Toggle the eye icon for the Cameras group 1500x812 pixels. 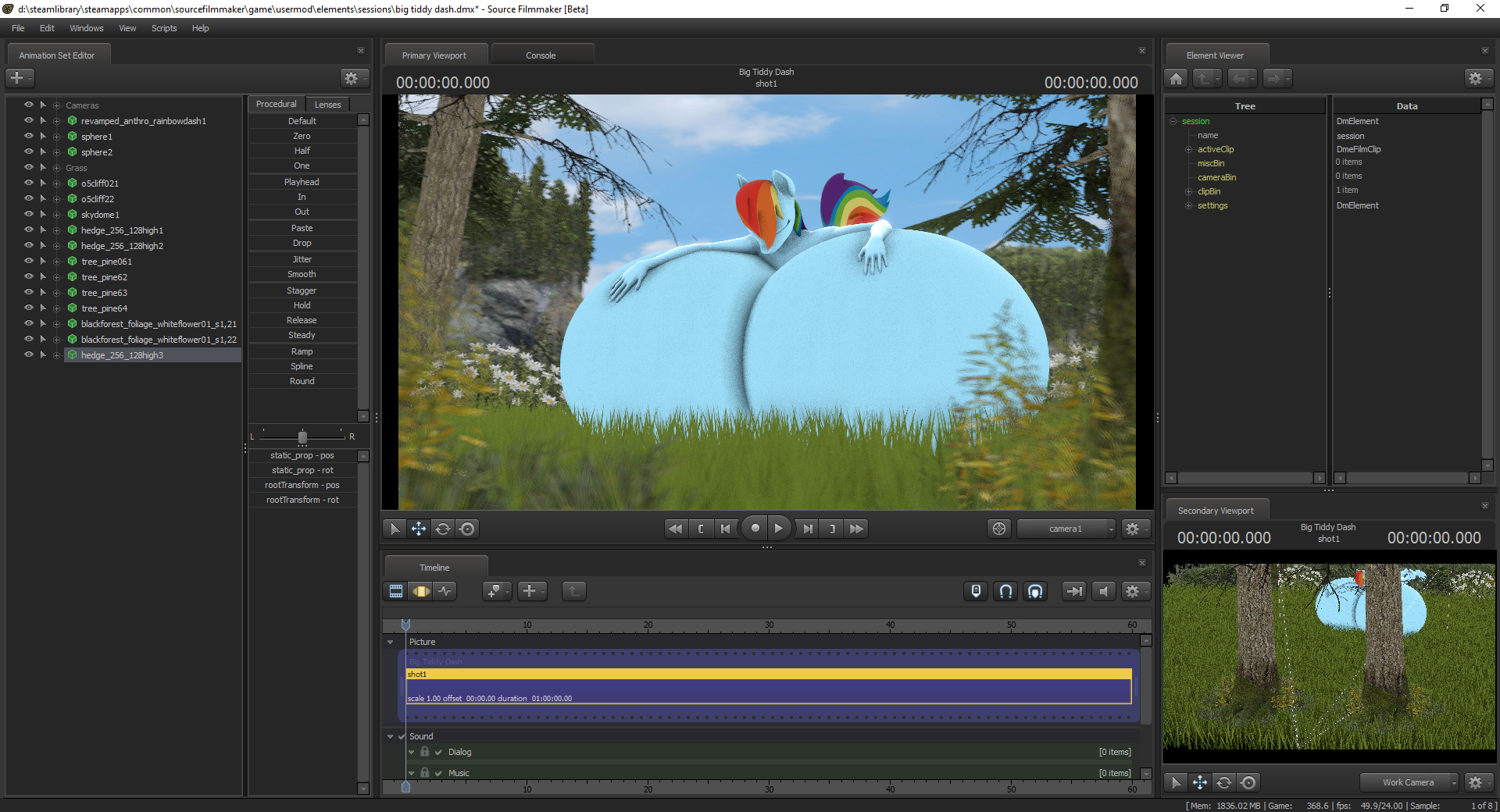29,105
